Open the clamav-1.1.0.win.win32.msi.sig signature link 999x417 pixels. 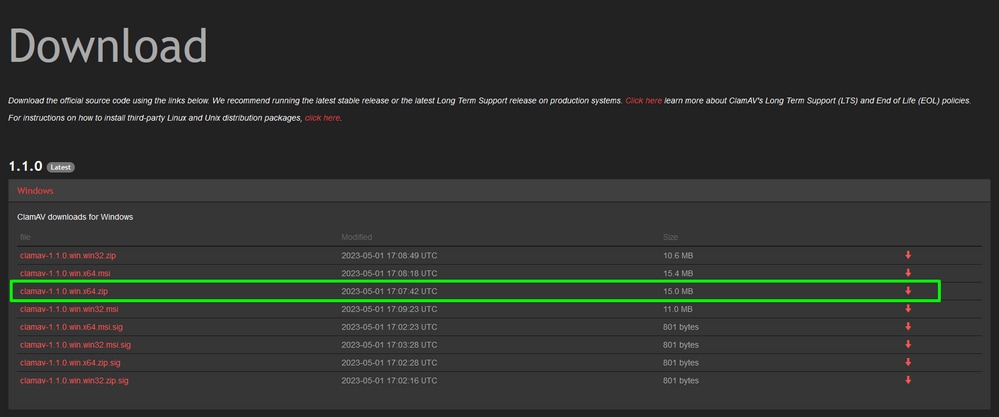(75, 344)
